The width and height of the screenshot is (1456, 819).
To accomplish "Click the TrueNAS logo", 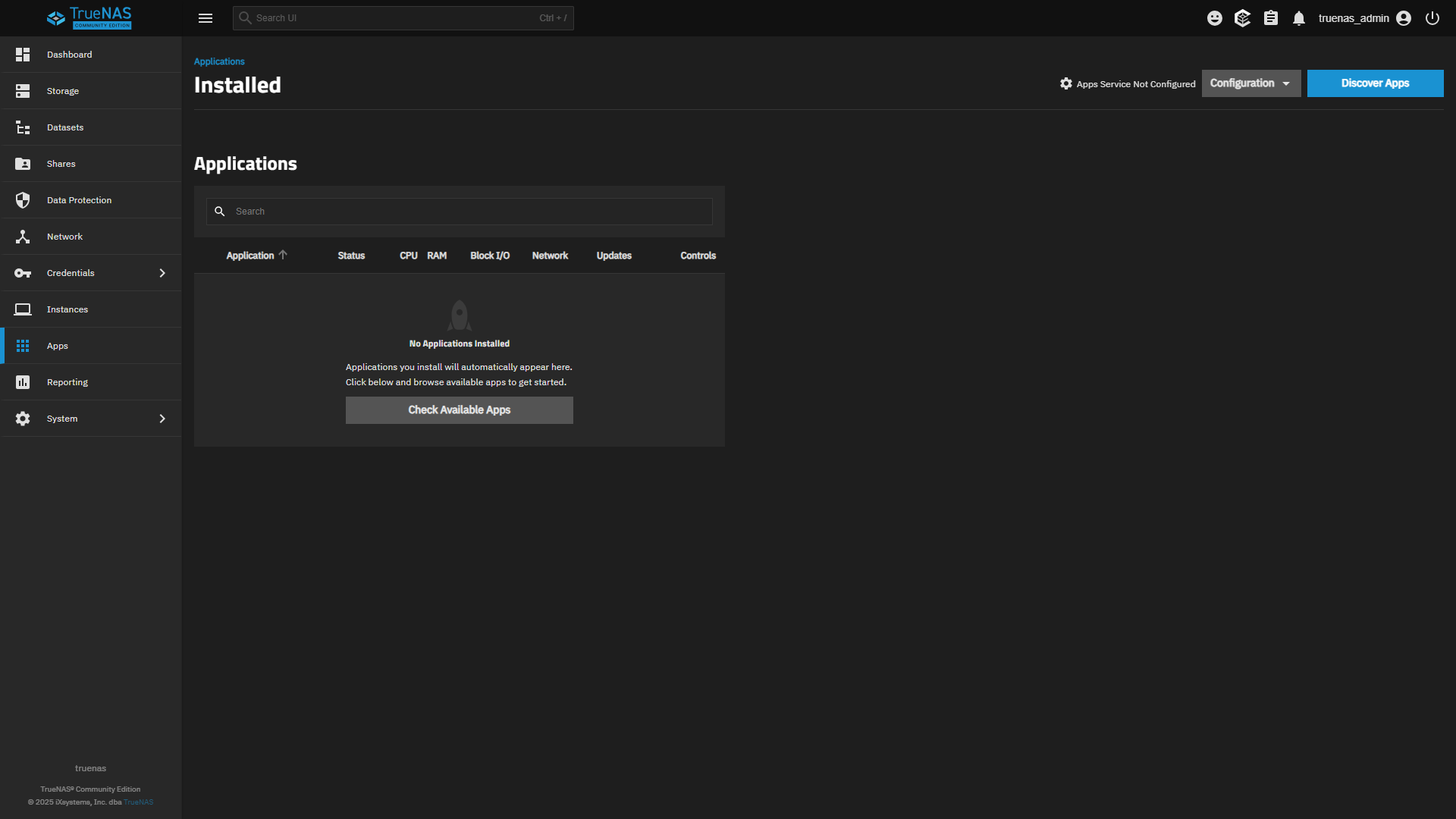I will click(89, 18).
